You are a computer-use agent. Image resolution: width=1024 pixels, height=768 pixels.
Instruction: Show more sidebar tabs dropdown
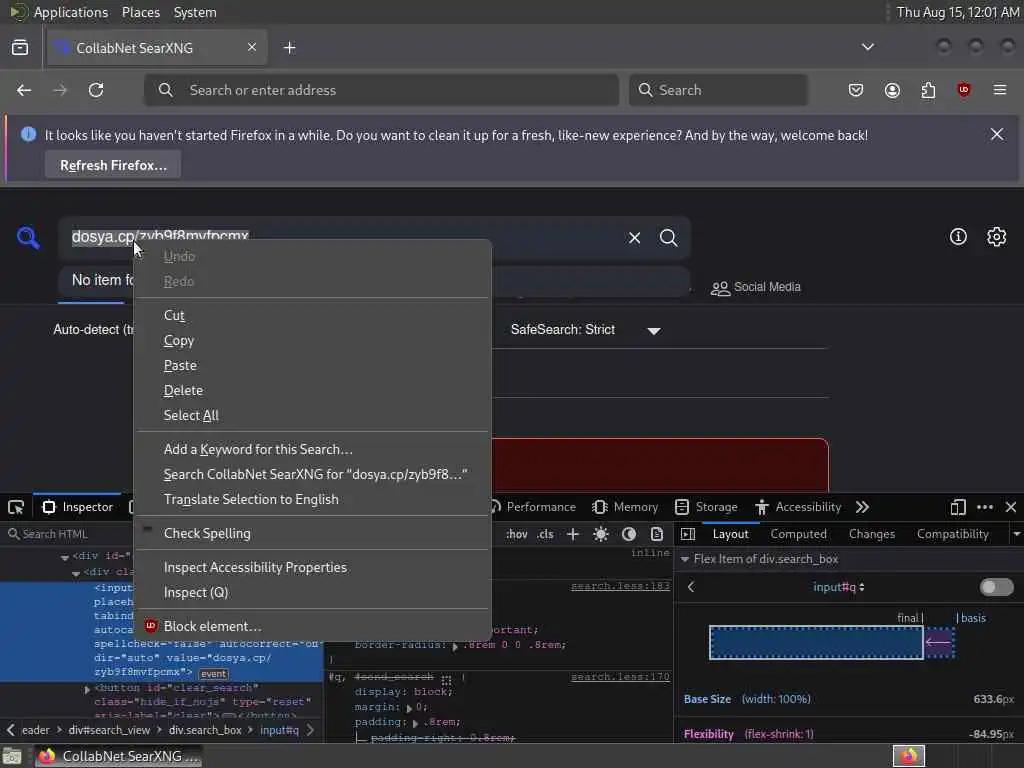tap(1016, 534)
